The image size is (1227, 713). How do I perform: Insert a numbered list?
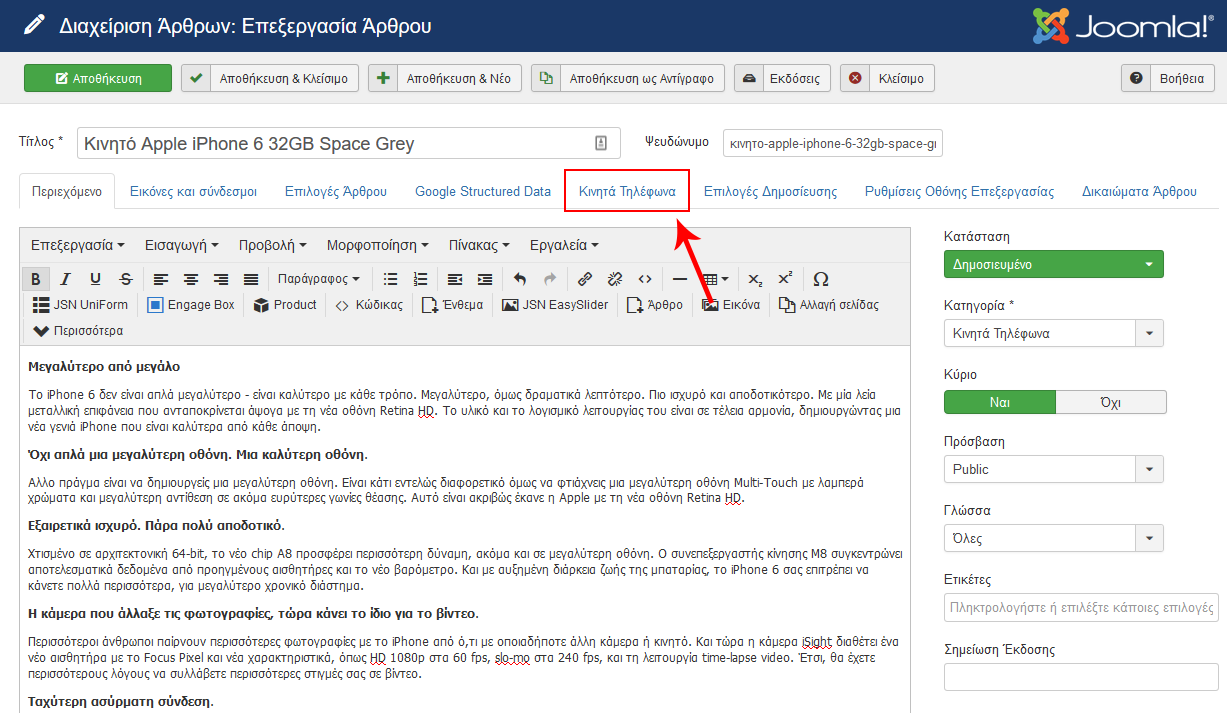pyautogui.click(x=421, y=279)
